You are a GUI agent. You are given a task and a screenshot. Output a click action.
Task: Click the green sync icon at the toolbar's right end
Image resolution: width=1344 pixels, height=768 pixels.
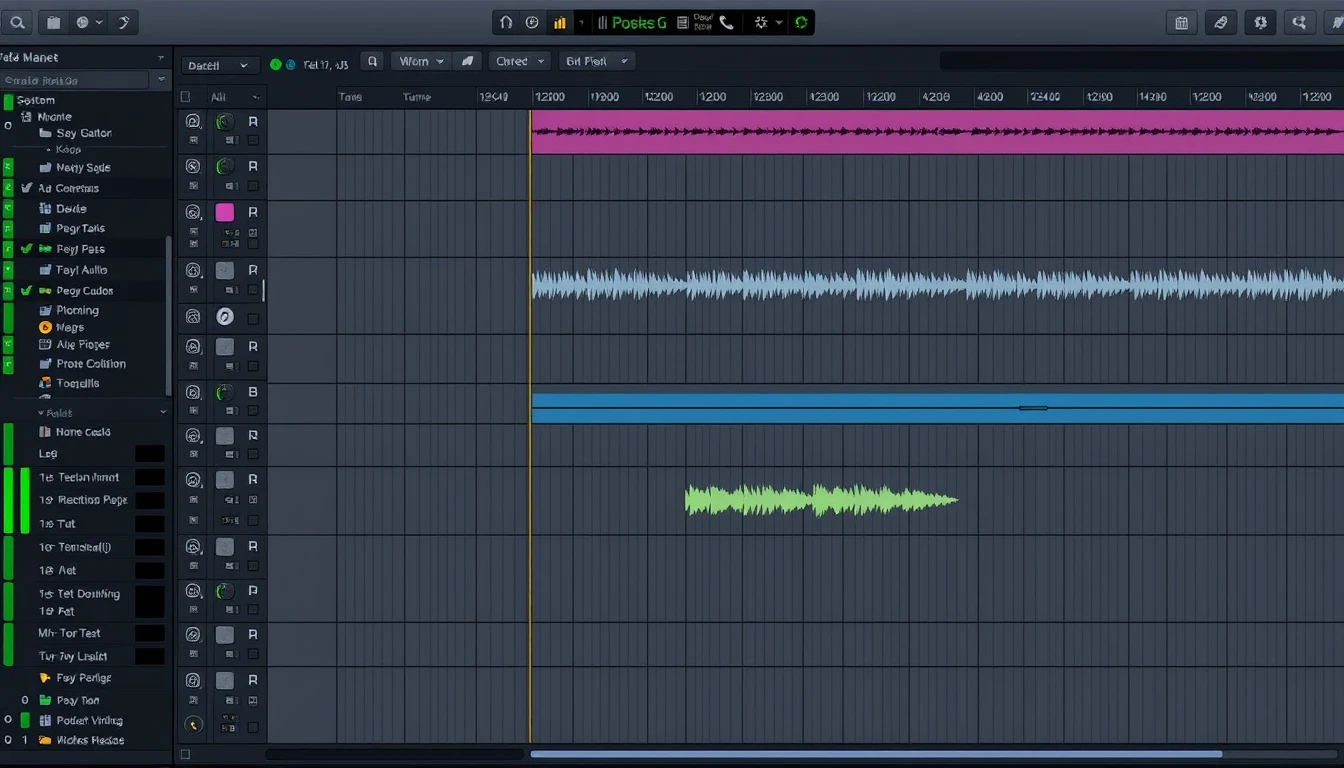802,22
